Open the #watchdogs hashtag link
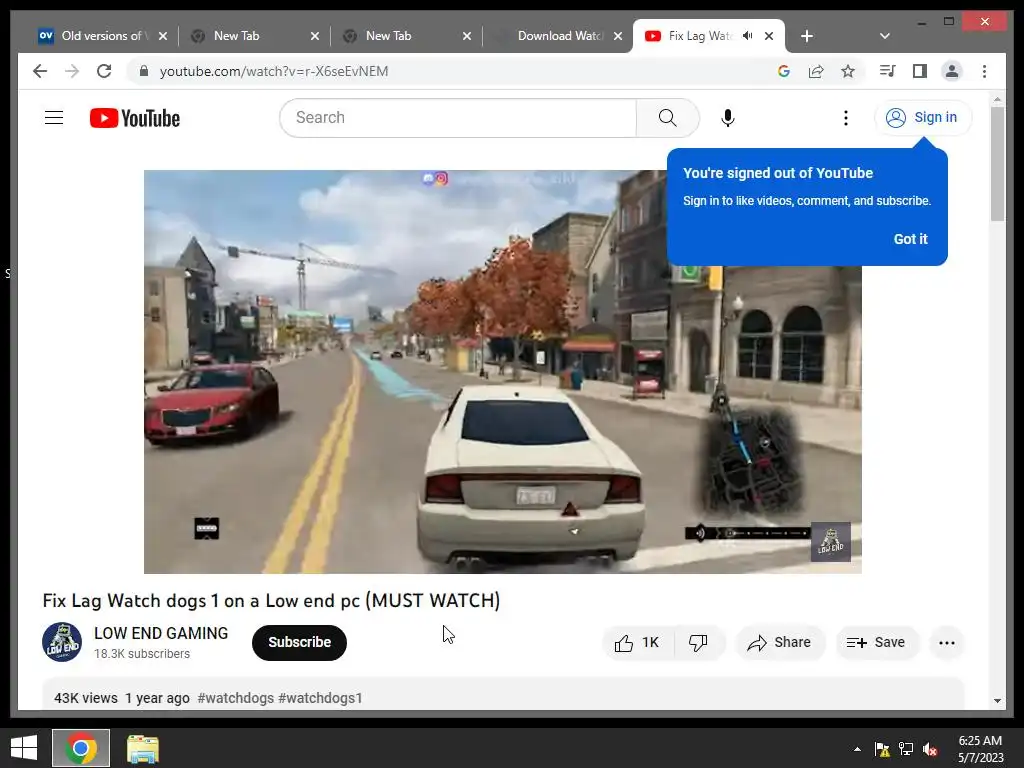Viewport: 1024px width, 768px height. (236, 698)
